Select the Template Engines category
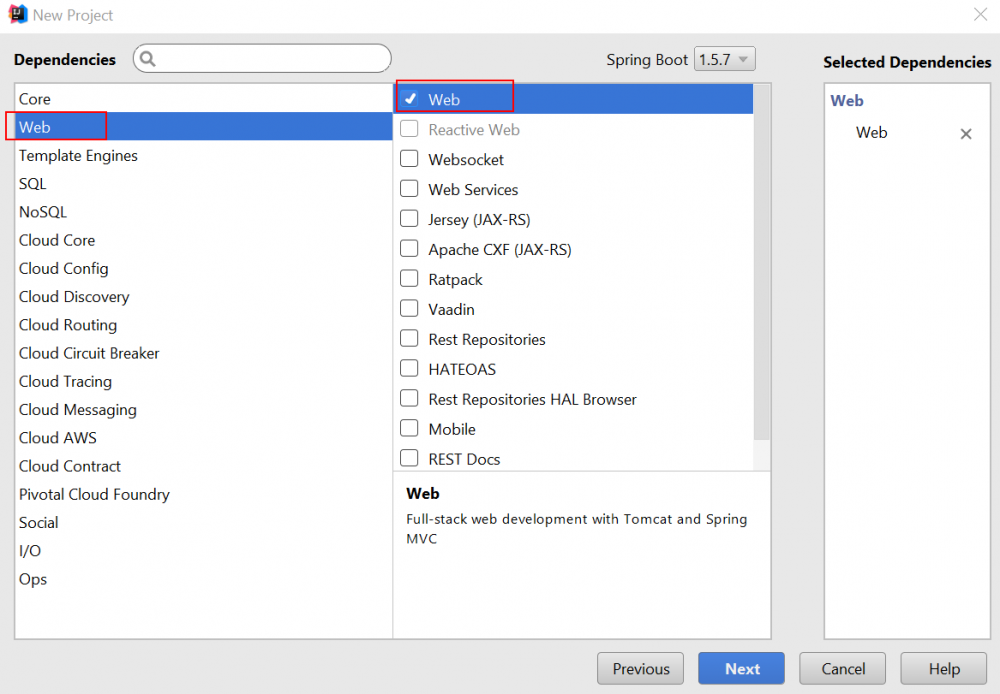 click(x=78, y=156)
